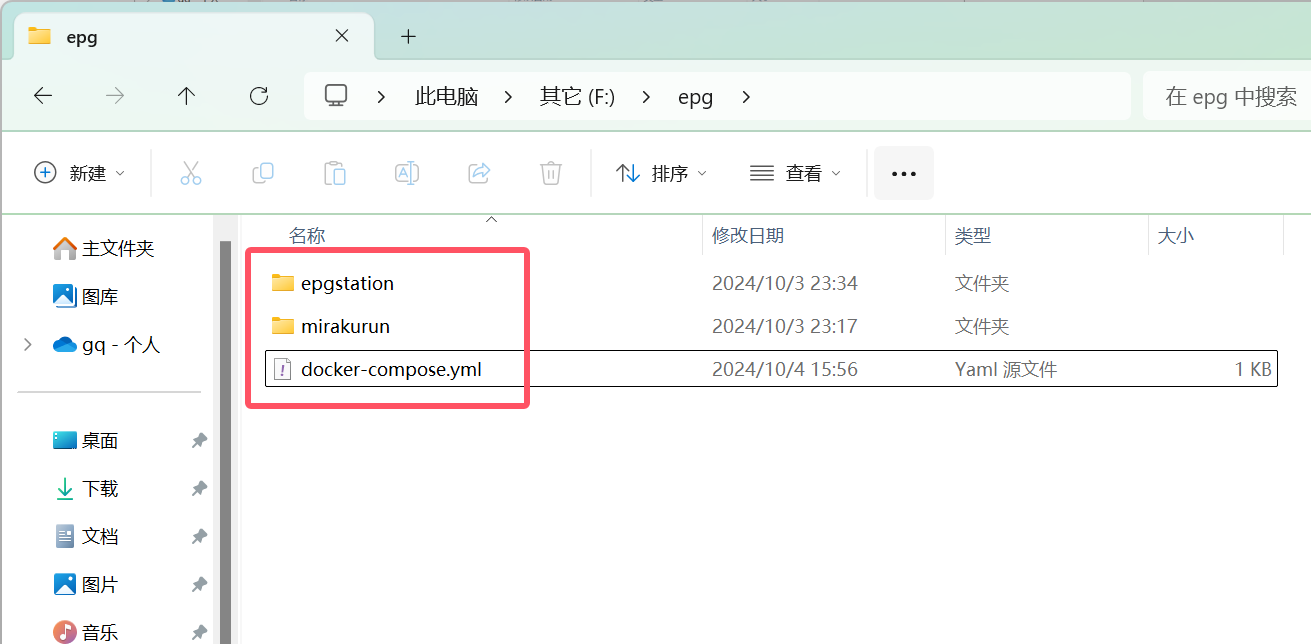Unpin 下载 using its pin icon
This screenshot has width=1311, height=644.
pyautogui.click(x=199, y=488)
